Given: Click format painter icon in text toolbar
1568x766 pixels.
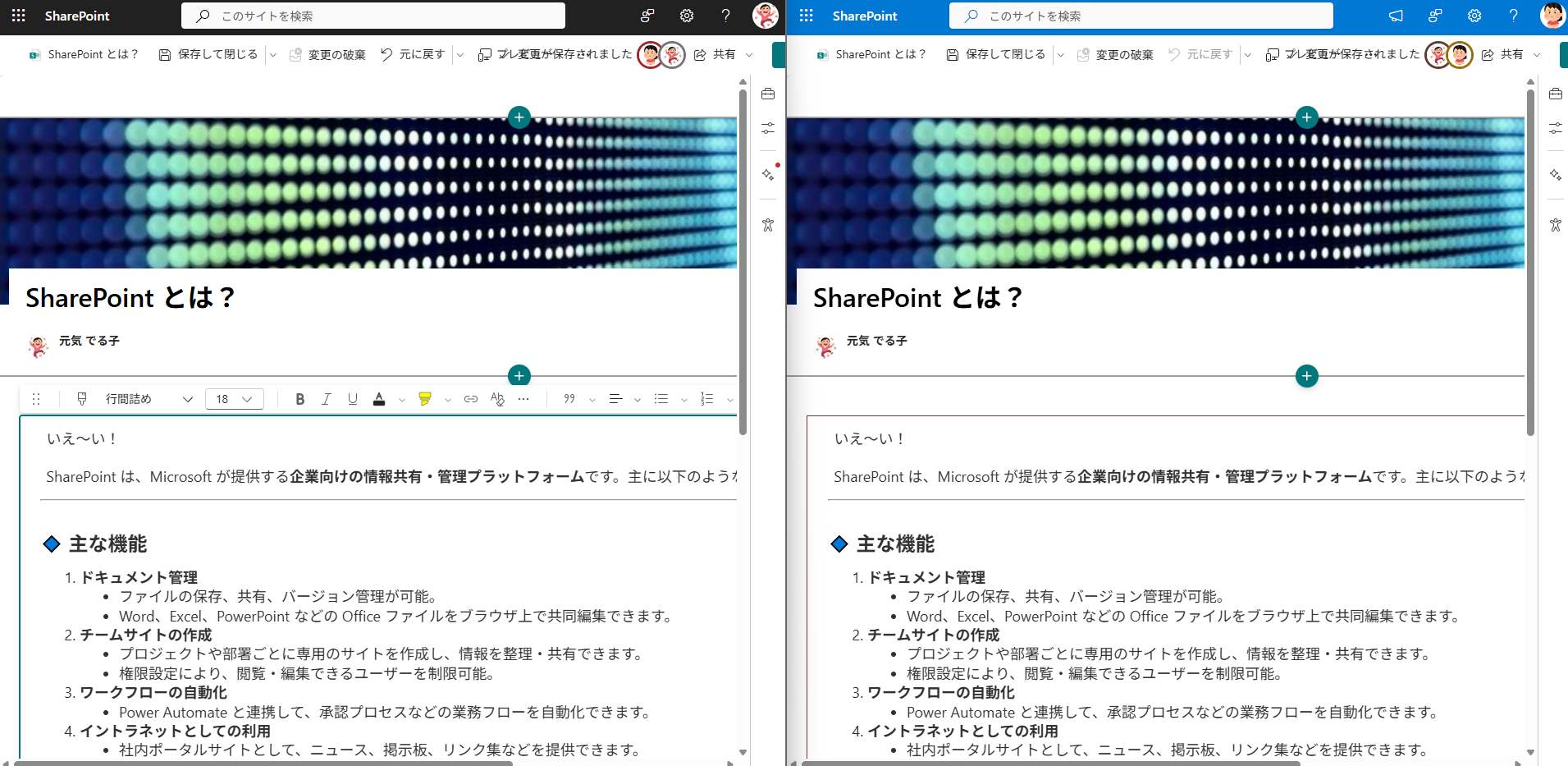Looking at the screenshot, I should pos(82,399).
